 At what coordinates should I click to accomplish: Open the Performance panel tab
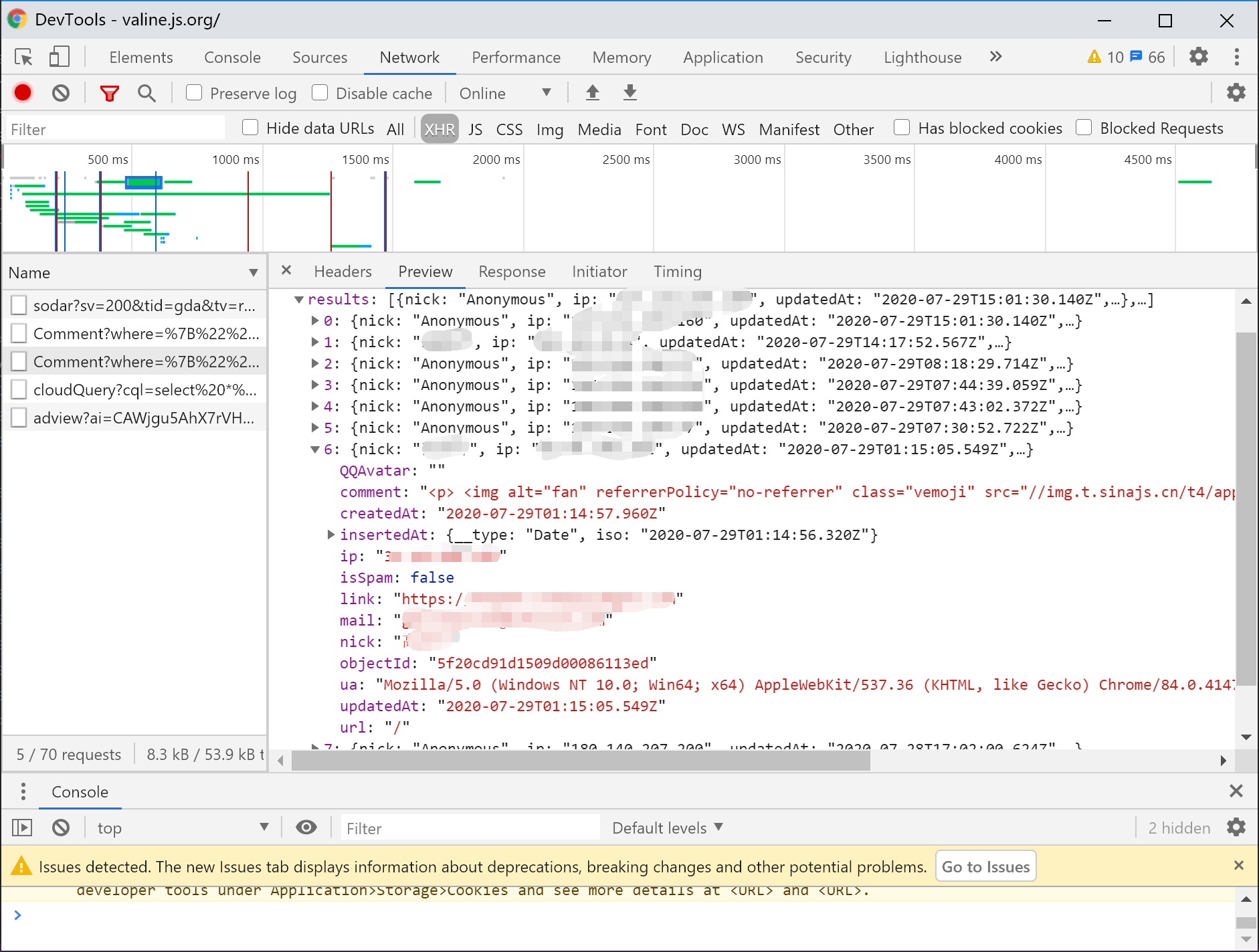(x=516, y=58)
